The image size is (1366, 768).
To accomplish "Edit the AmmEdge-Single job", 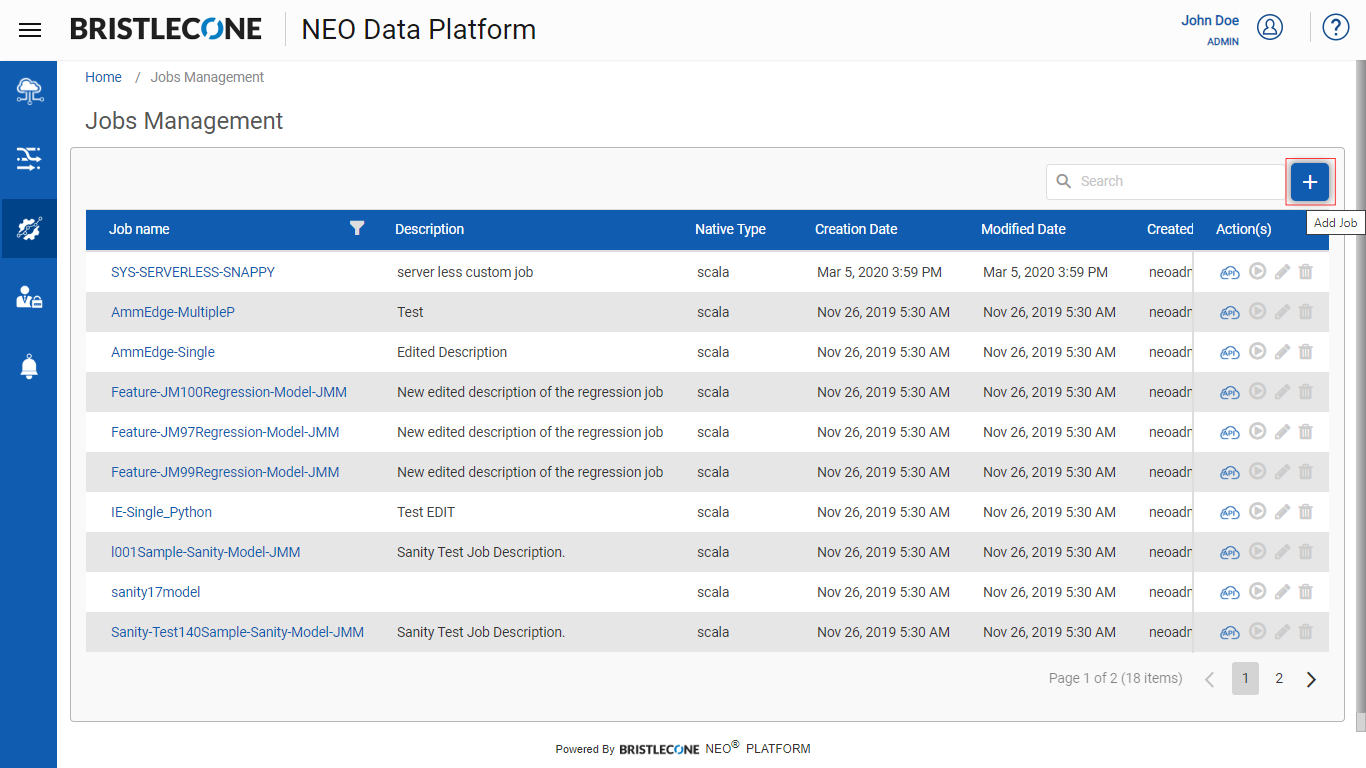I will [1283, 351].
